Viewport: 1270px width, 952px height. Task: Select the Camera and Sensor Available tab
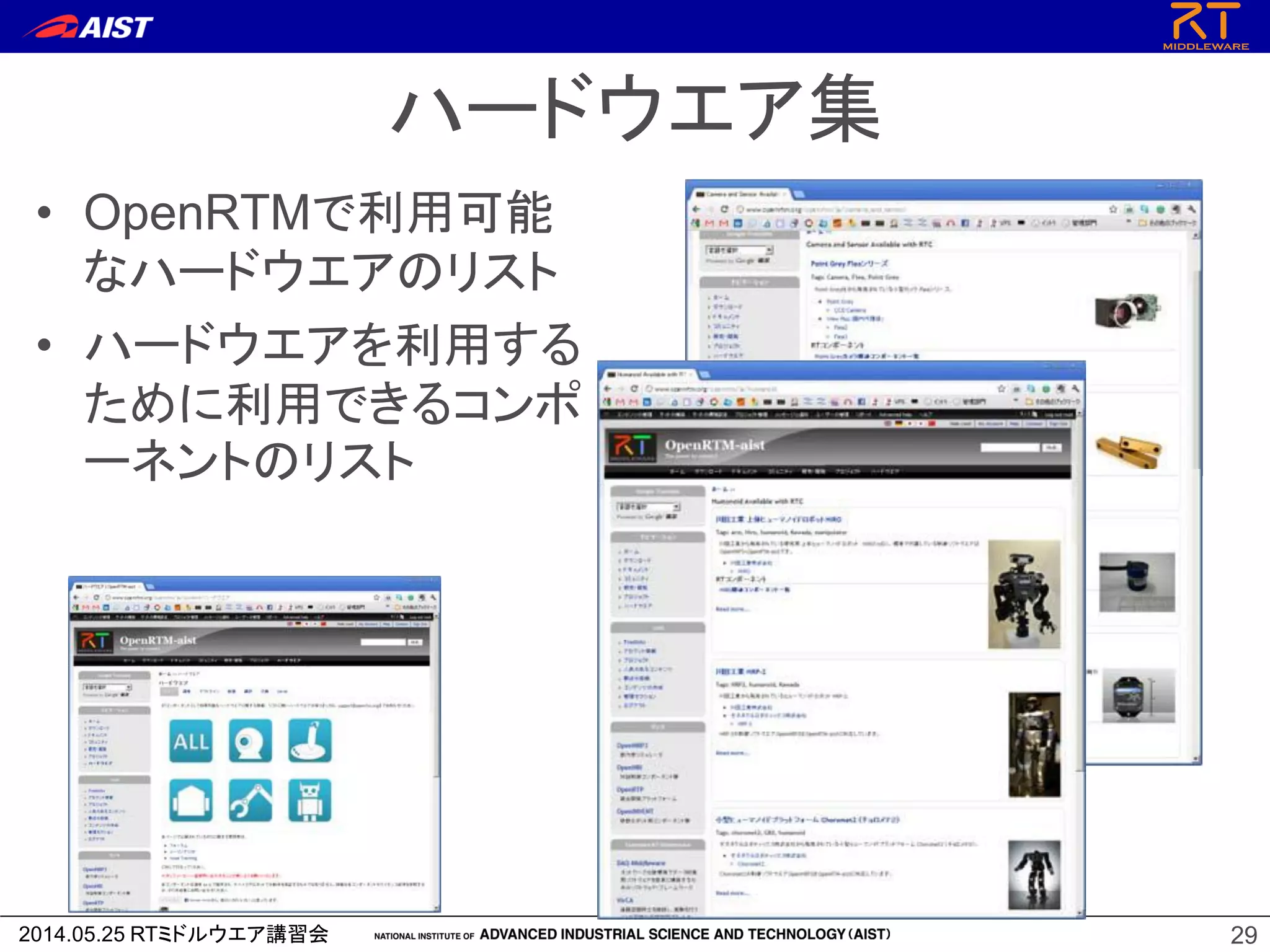tap(740, 194)
